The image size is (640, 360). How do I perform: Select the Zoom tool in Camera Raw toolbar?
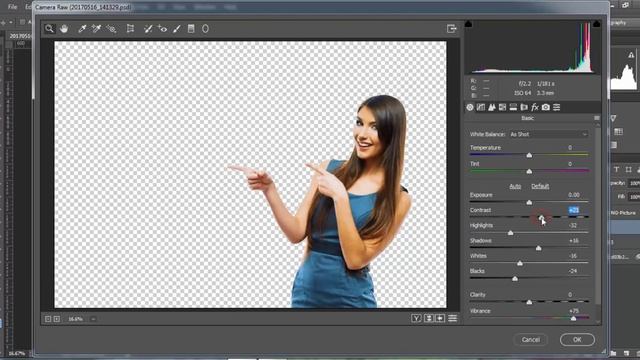point(49,29)
